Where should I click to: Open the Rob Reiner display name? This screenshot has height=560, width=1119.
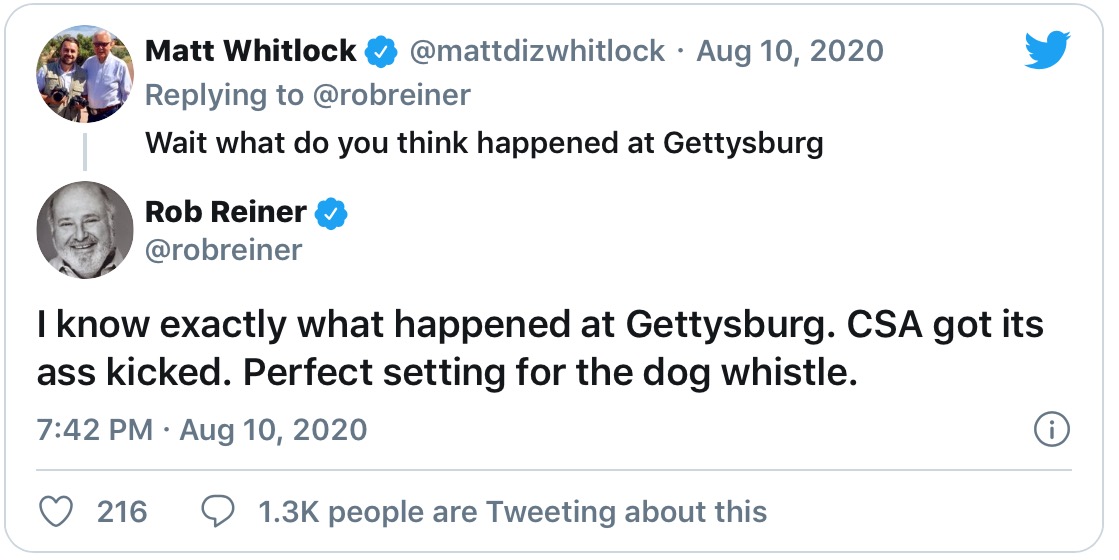pos(226,212)
